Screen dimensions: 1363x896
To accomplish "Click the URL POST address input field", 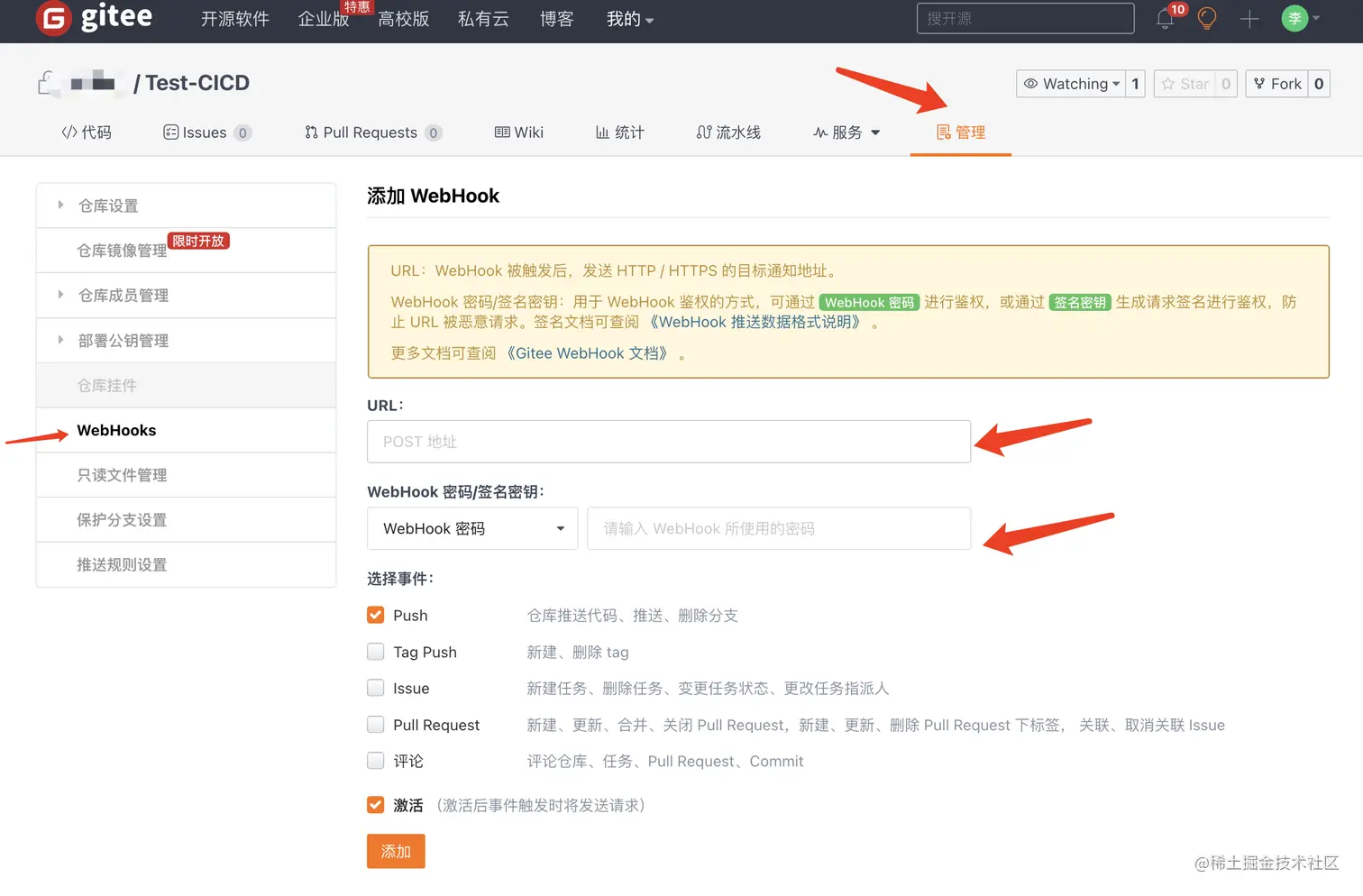I will (x=668, y=442).
